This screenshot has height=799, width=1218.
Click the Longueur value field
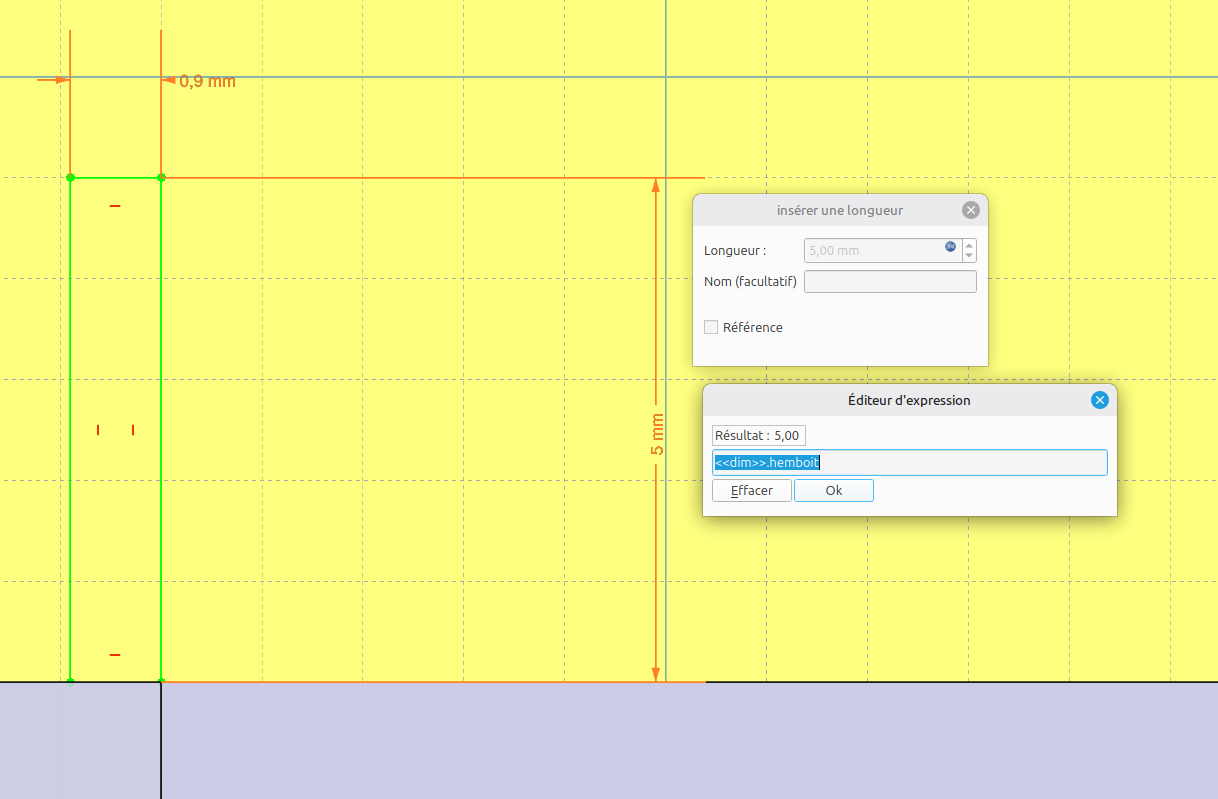click(872, 251)
